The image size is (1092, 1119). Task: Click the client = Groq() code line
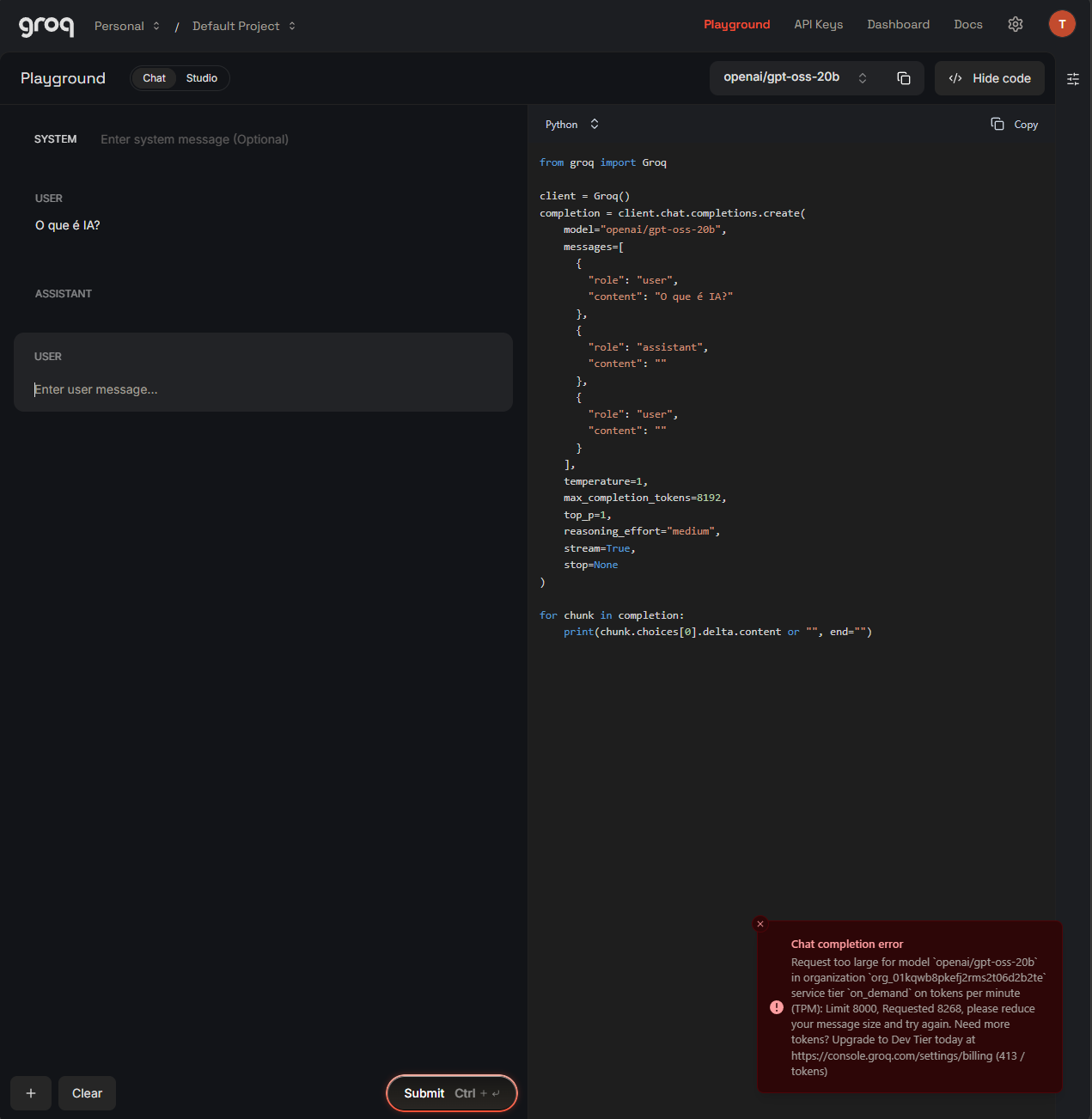pyautogui.click(x=585, y=196)
